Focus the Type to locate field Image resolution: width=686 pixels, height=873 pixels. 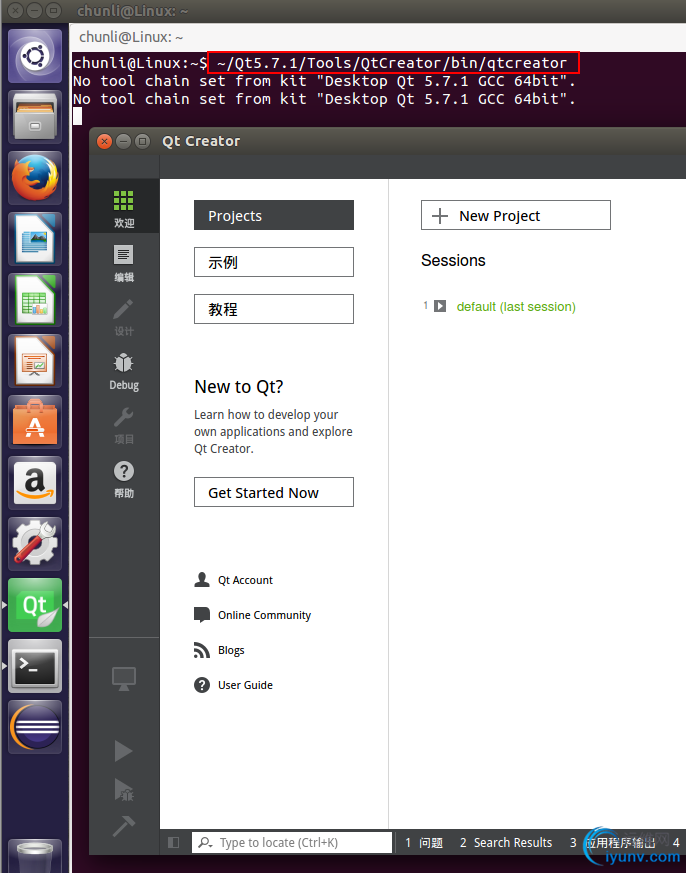tap(292, 842)
